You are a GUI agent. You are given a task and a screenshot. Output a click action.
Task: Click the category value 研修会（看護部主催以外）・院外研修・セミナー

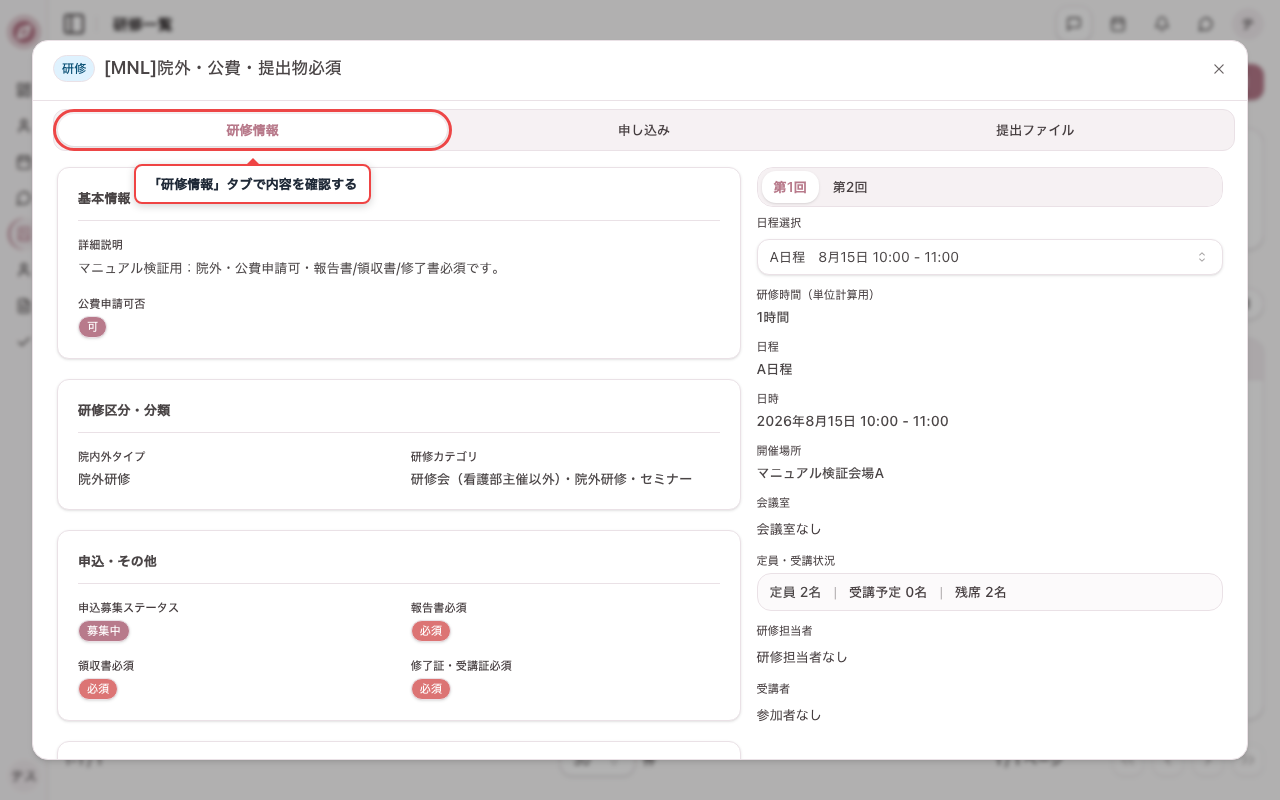pyautogui.click(x=551, y=479)
